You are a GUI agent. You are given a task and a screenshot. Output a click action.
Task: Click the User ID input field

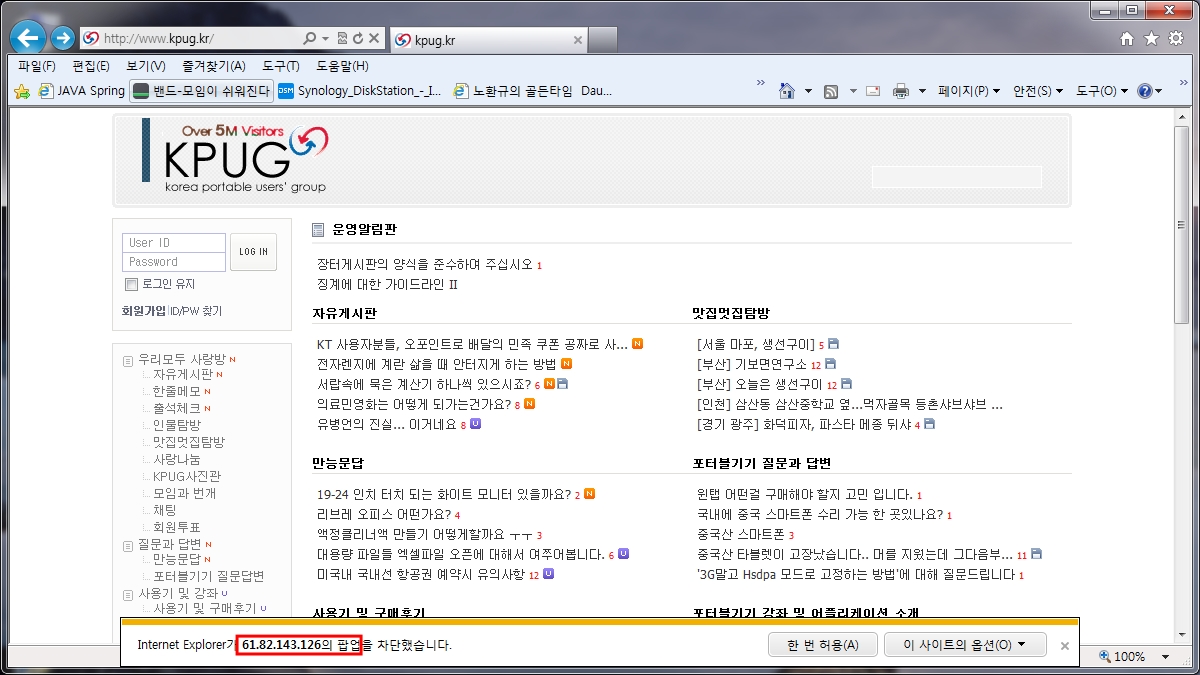(x=174, y=243)
